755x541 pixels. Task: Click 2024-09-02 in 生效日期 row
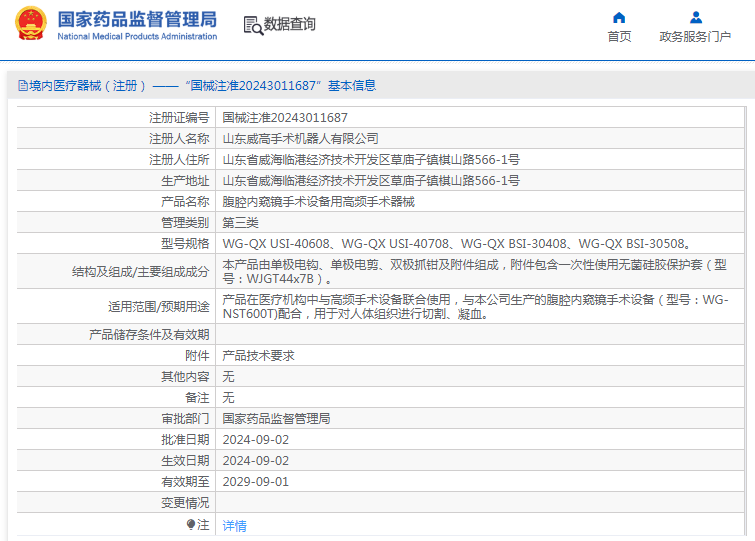(x=256, y=461)
